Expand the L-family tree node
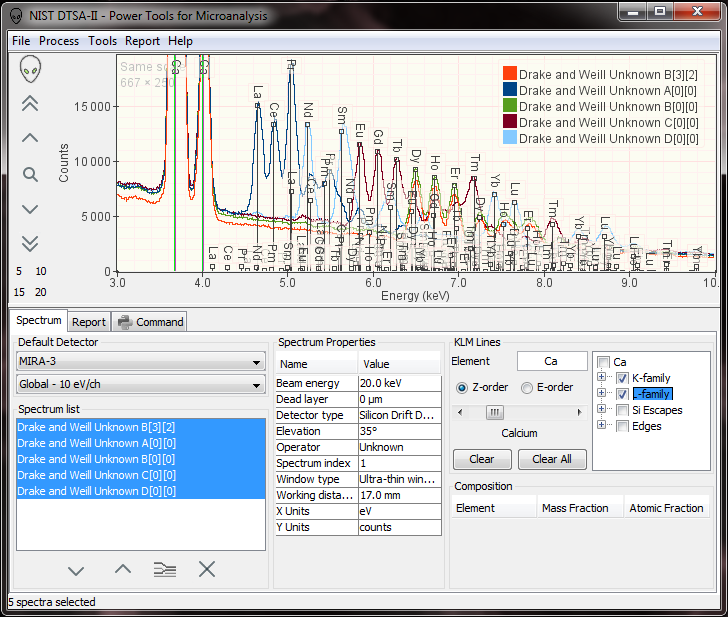 601,393
